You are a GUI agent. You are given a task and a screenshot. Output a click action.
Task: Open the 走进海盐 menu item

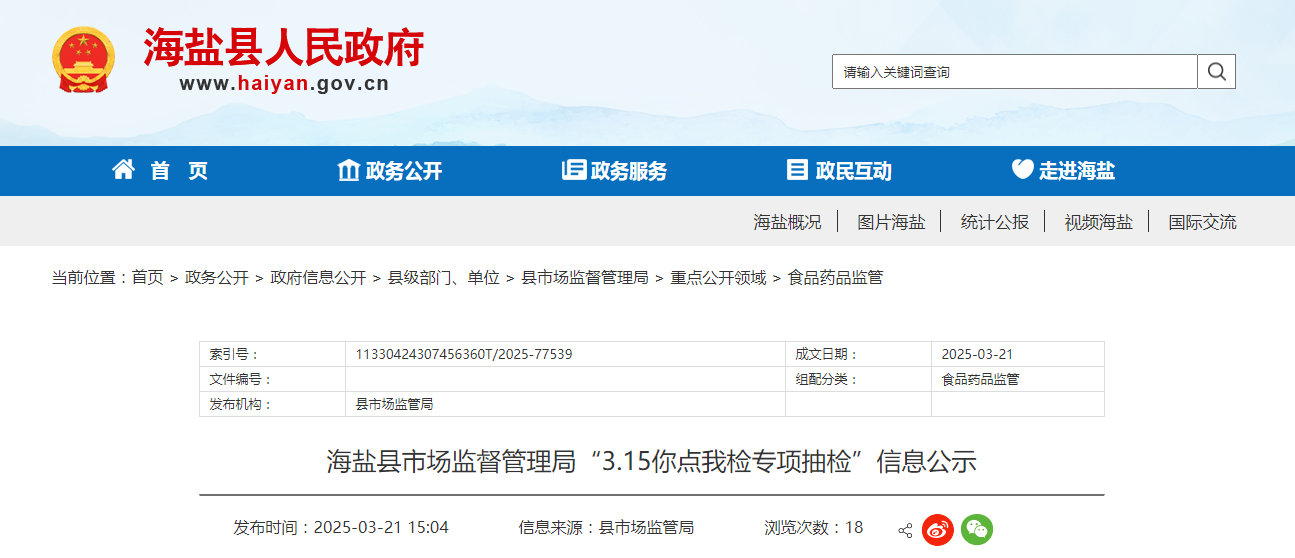(x=1077, y=171)
